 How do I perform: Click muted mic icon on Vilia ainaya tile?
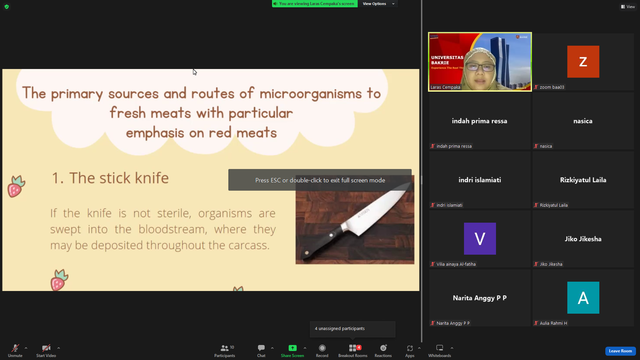433,264
